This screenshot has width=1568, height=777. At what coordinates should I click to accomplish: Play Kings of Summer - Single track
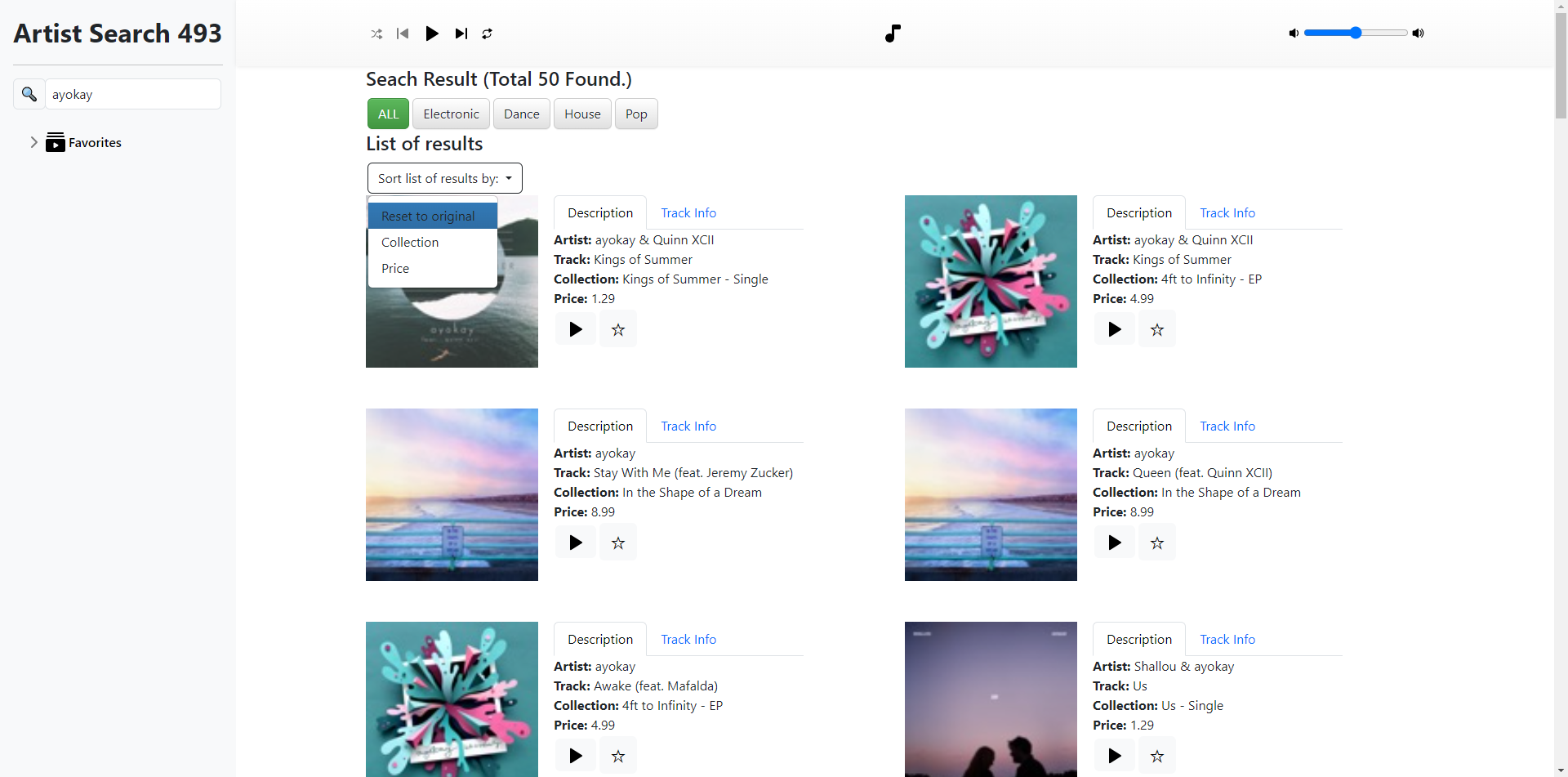coord(576,329)
